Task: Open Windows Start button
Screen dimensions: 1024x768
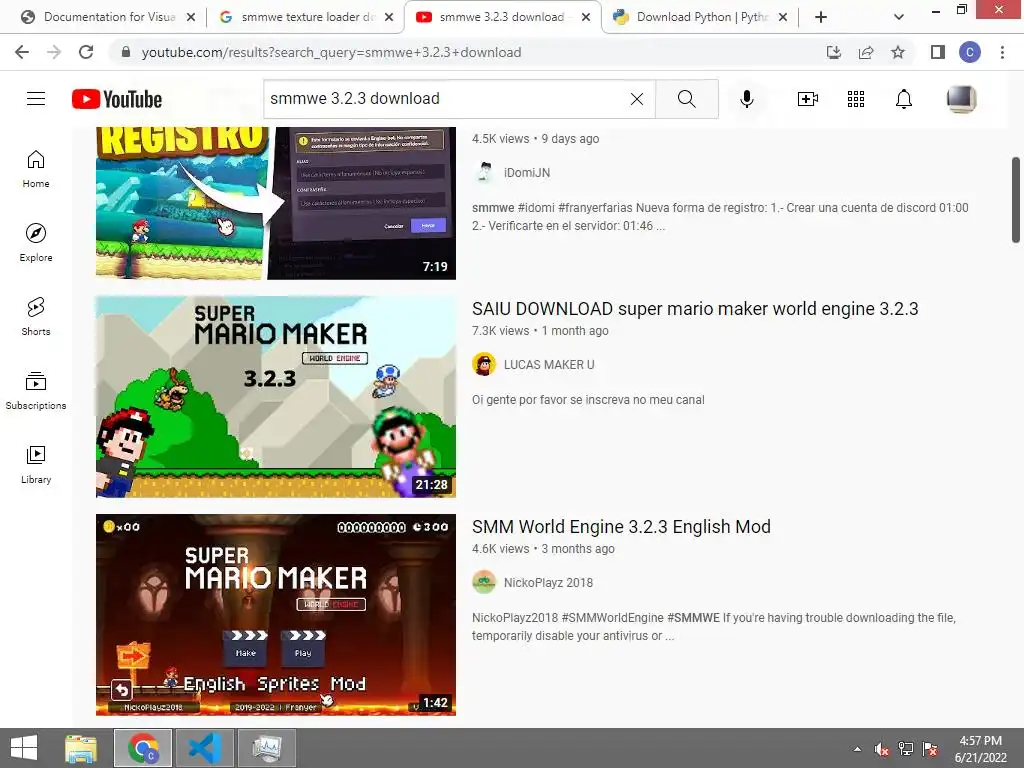Action: [24, 748]
